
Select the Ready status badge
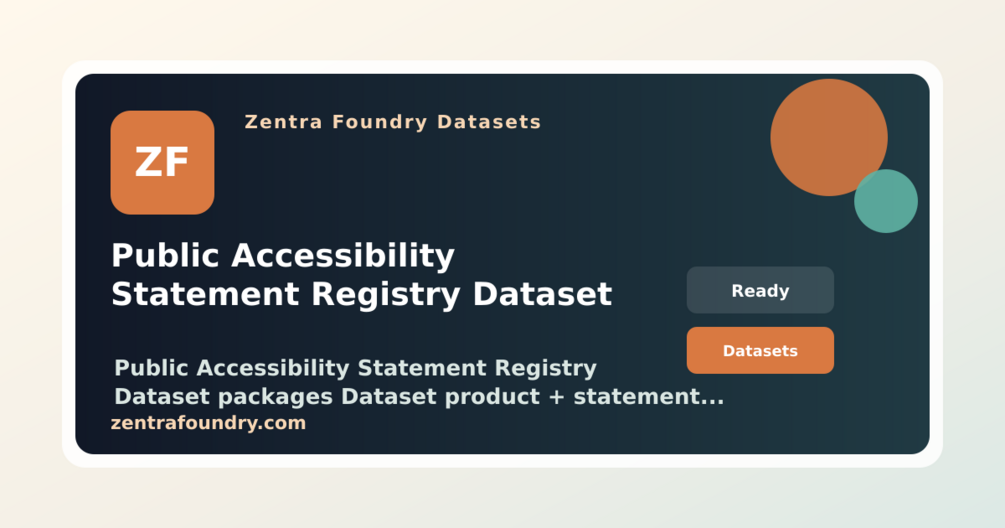[x=760, y=290]
